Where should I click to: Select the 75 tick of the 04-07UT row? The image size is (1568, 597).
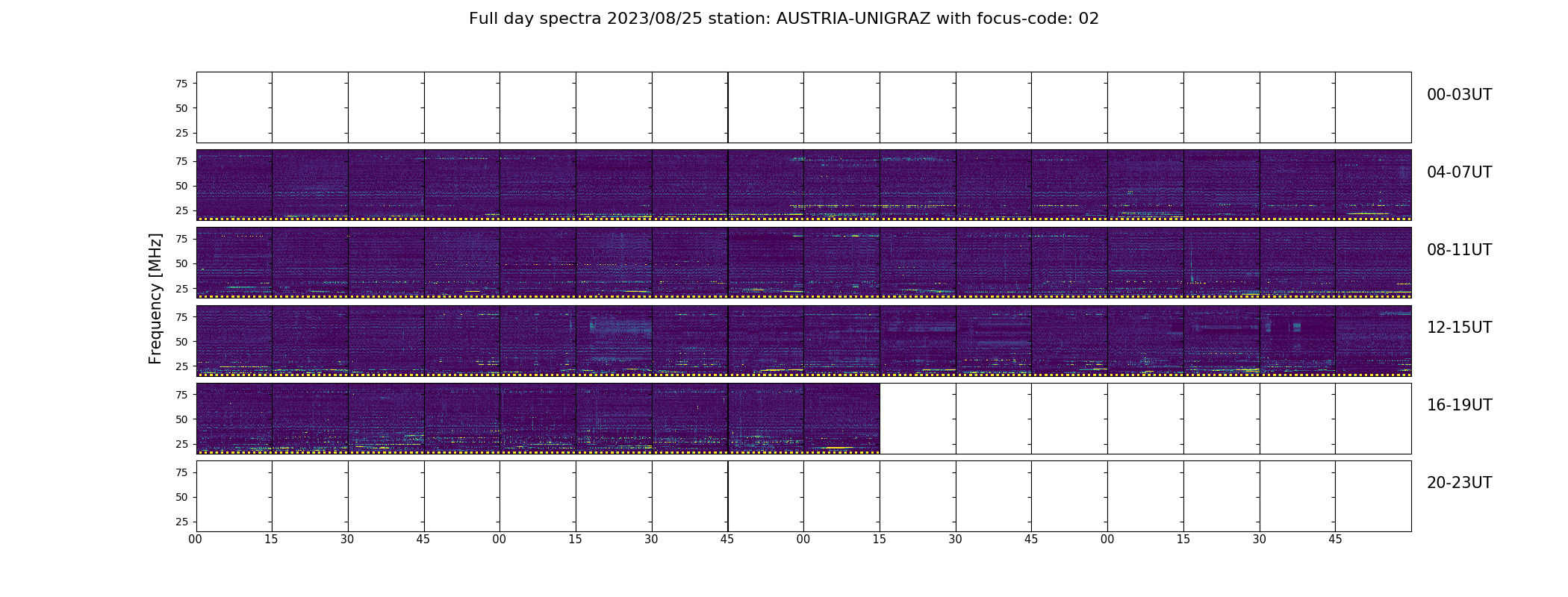tap(181, 161)
